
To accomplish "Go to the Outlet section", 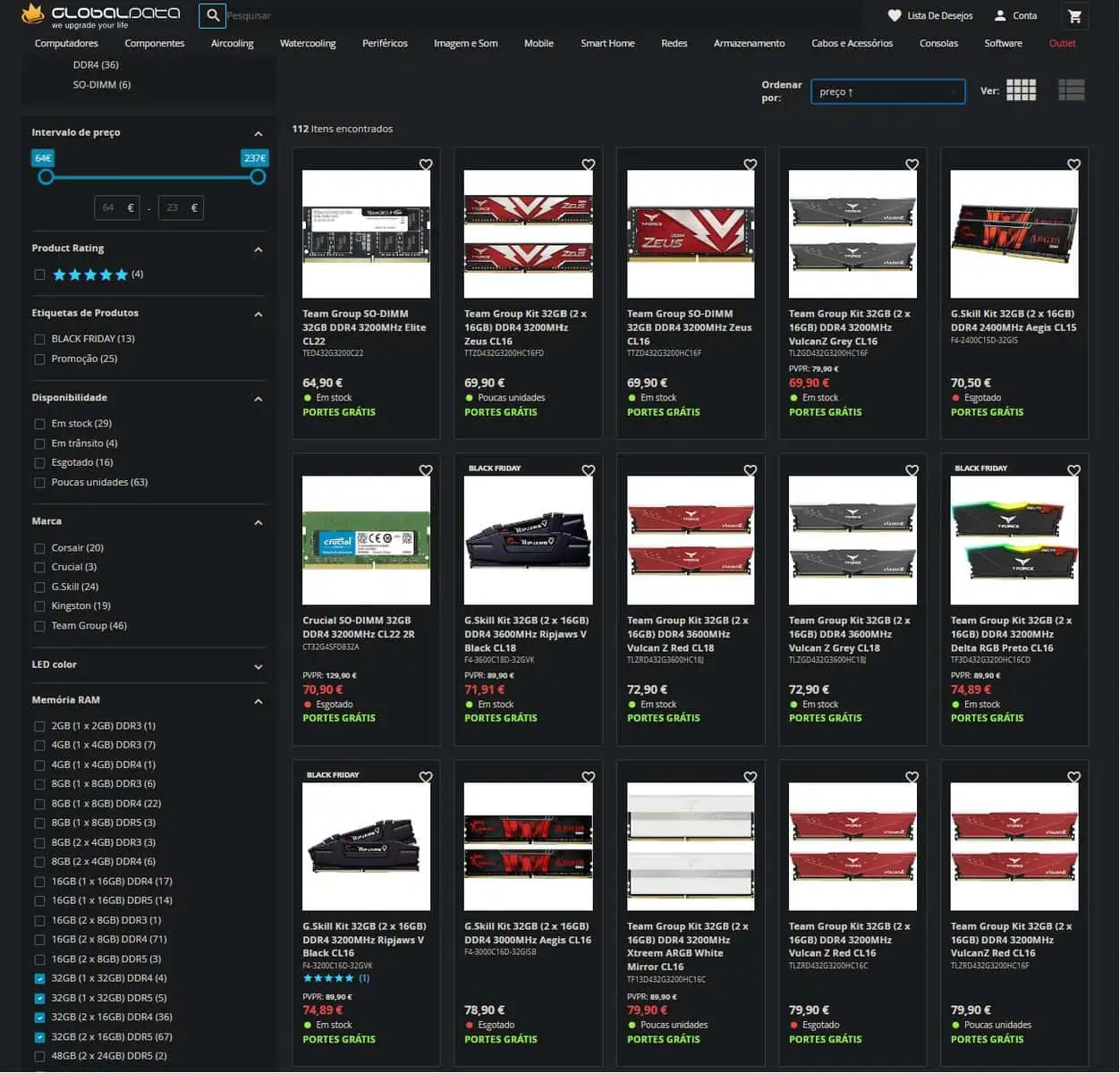I will [x=1063, y=43].
